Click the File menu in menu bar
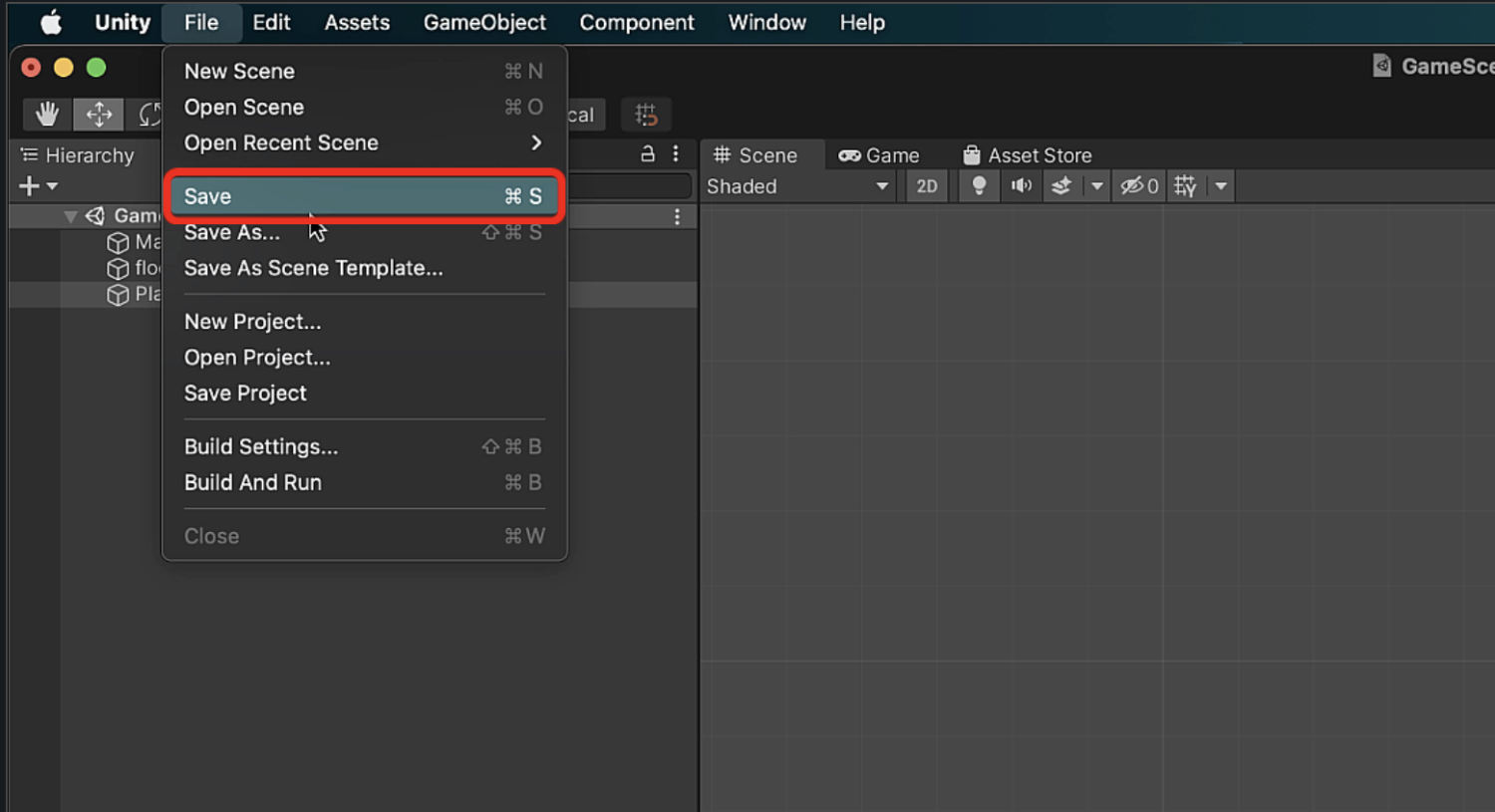Viewport: 1495px width, 812px height. point(201,22)
